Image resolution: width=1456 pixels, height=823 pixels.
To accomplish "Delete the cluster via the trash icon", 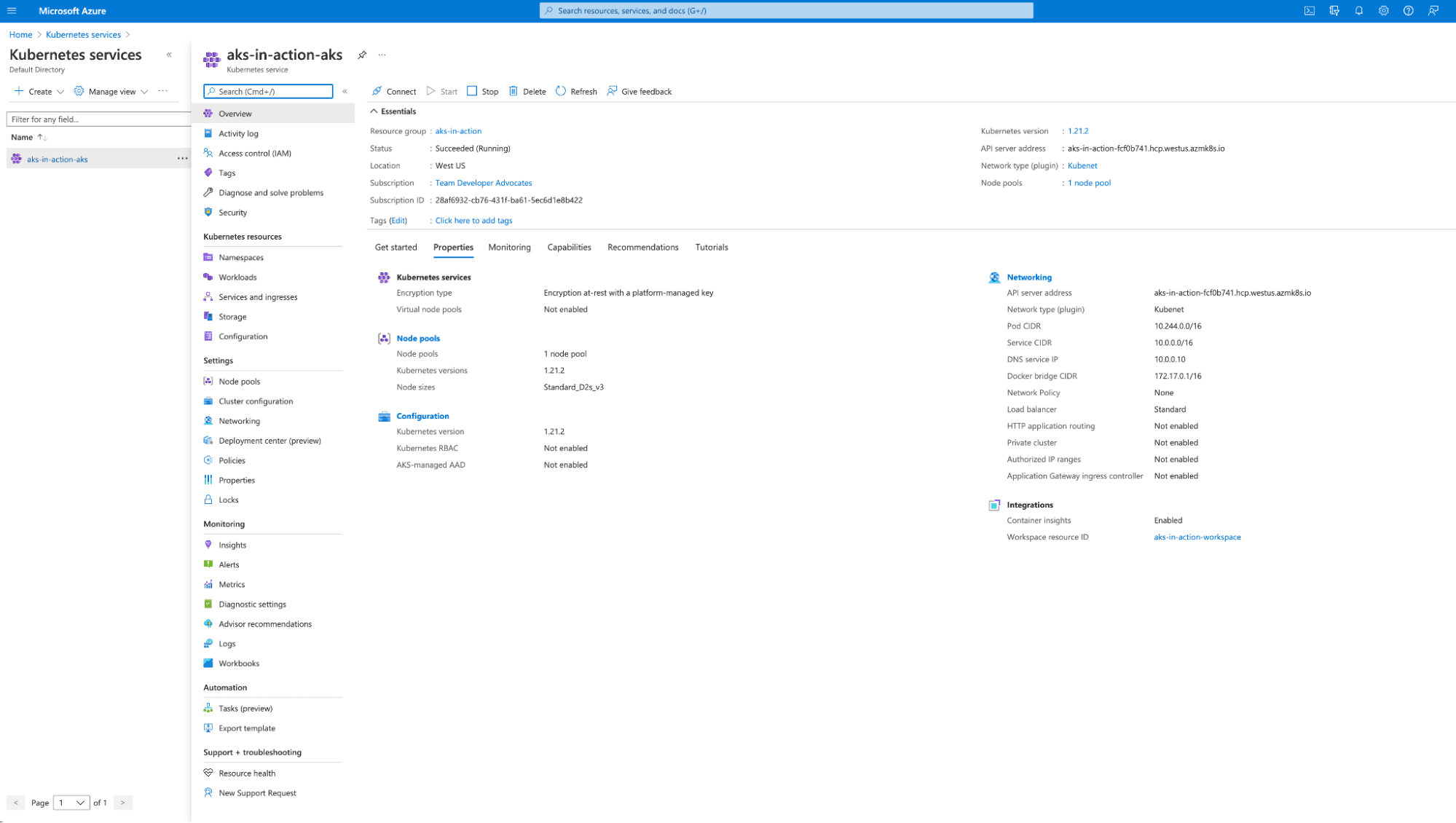I will [513, 91].
